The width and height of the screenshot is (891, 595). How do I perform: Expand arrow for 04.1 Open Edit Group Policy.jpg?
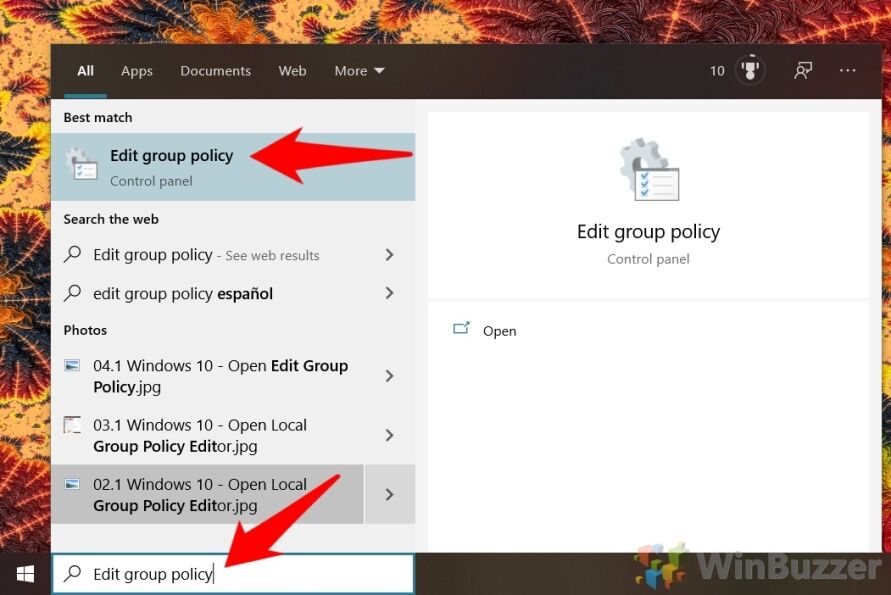tap(389, 376)
